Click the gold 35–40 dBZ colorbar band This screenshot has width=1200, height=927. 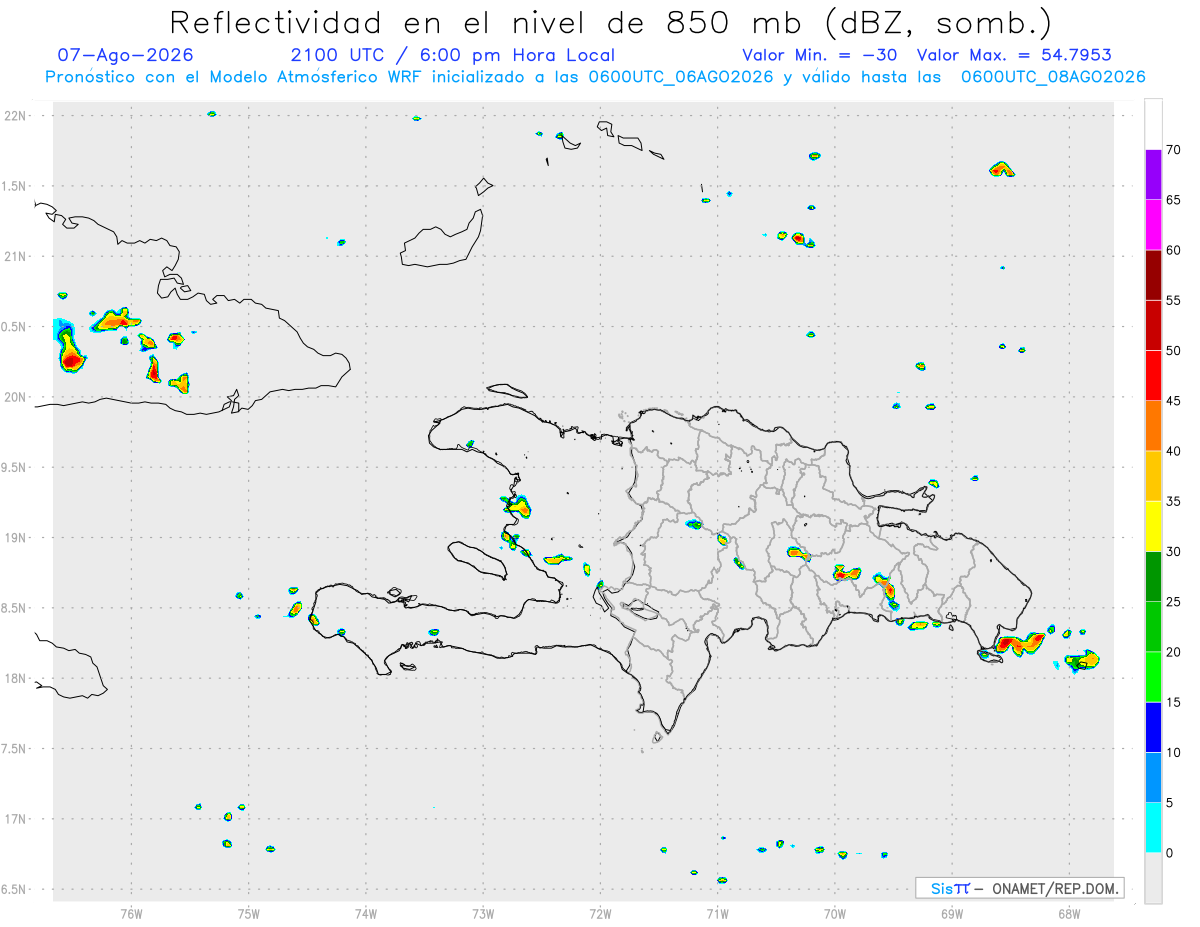click(x=1153, y=476)
